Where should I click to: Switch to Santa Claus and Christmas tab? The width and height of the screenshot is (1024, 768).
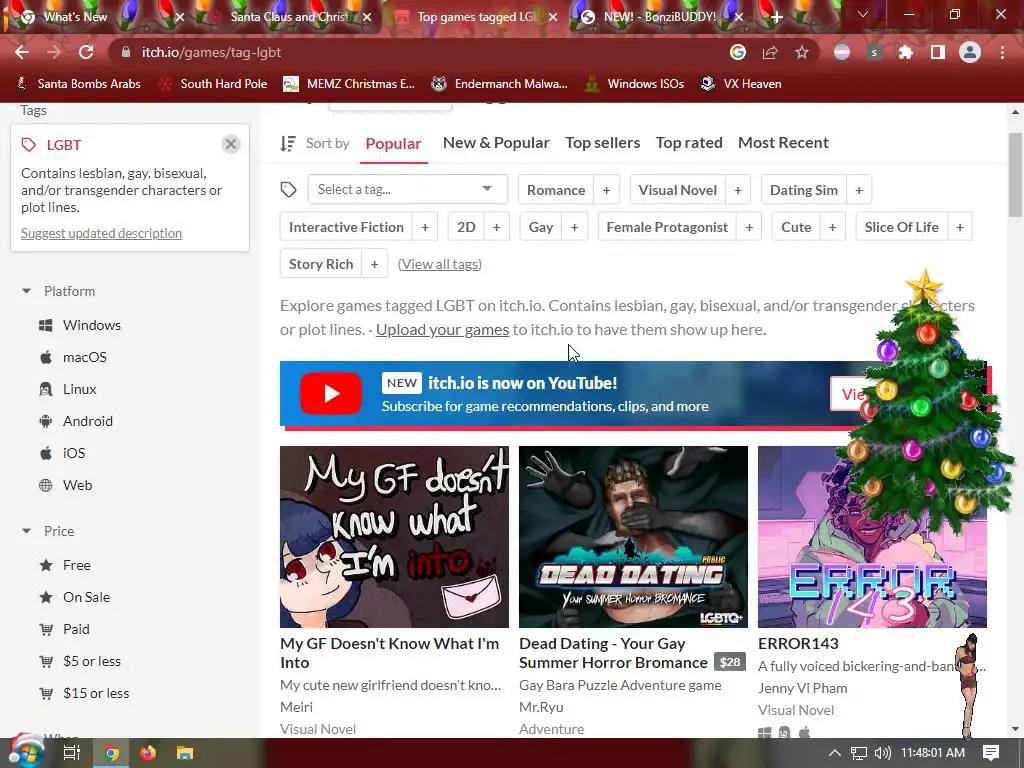289,17
